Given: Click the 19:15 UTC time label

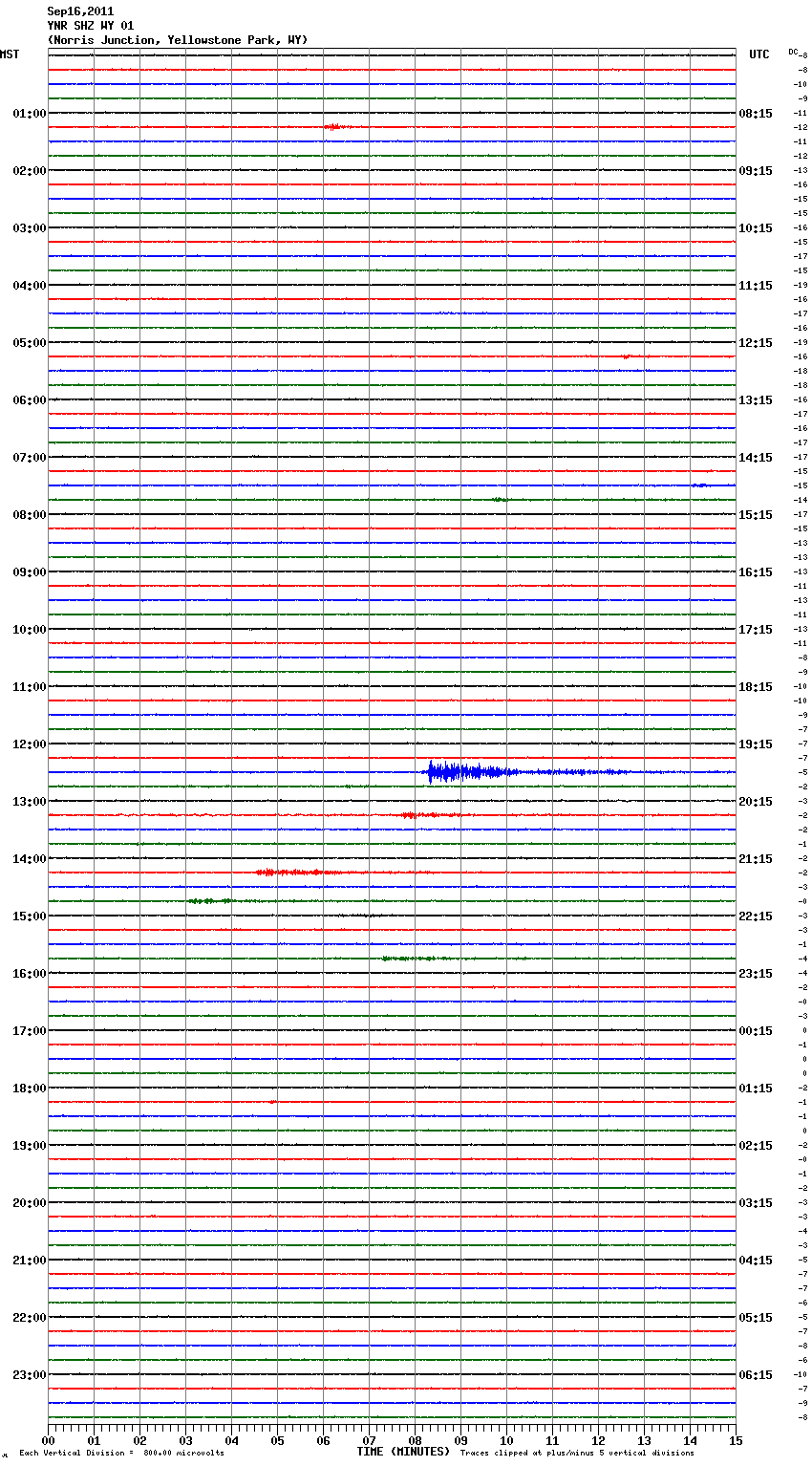Looking at the screenshot, I should click(x=756, y=744).
